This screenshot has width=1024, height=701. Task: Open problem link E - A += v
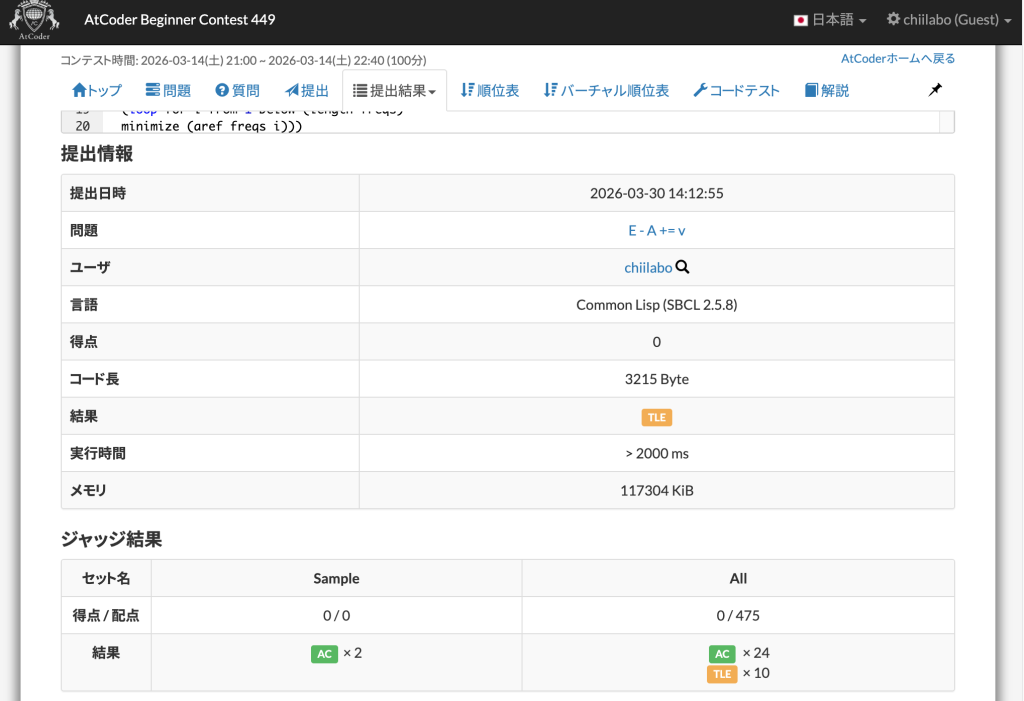pyautogui.click(x=656, y=230)
